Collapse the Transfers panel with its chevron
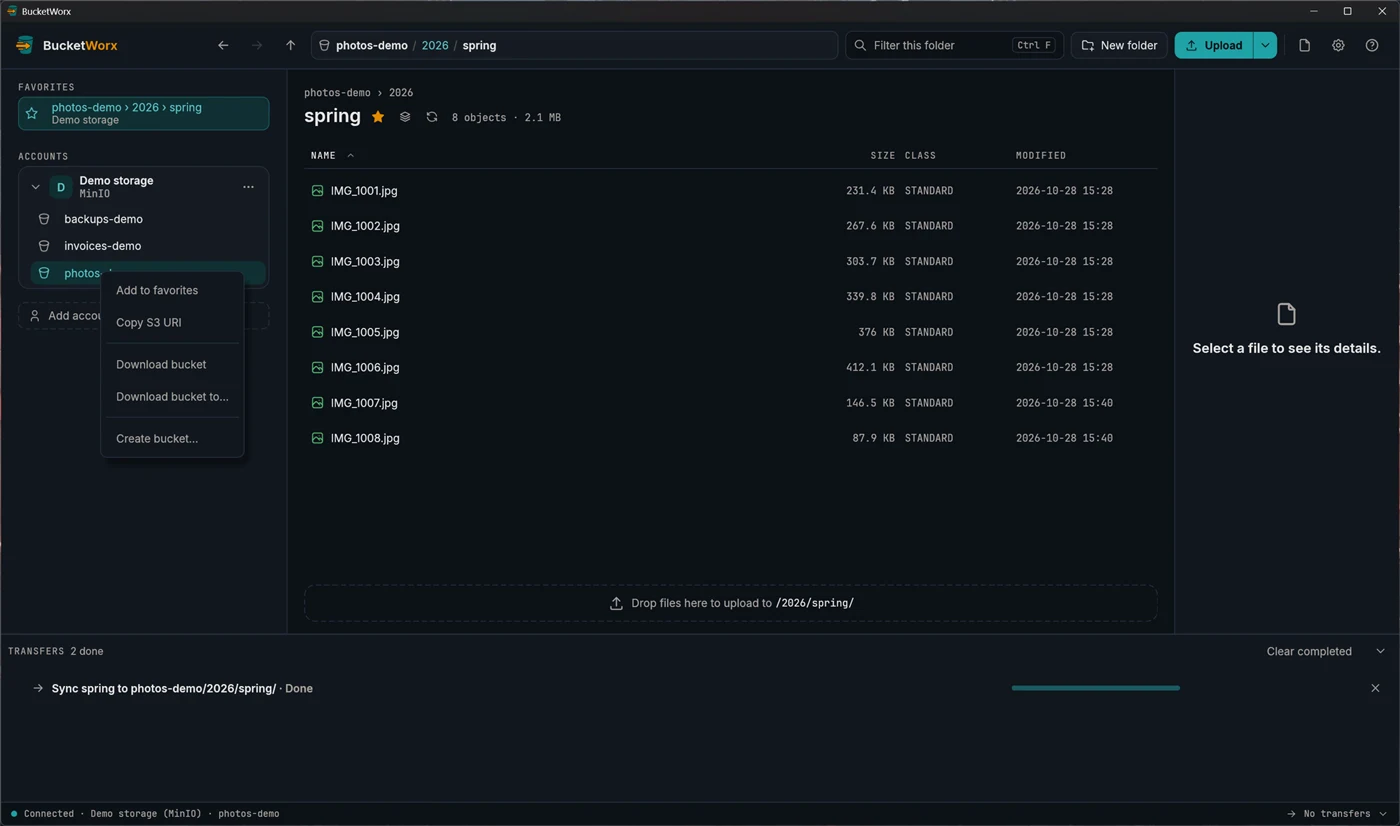1400x826 pixels. click(x=1381, y=651)
